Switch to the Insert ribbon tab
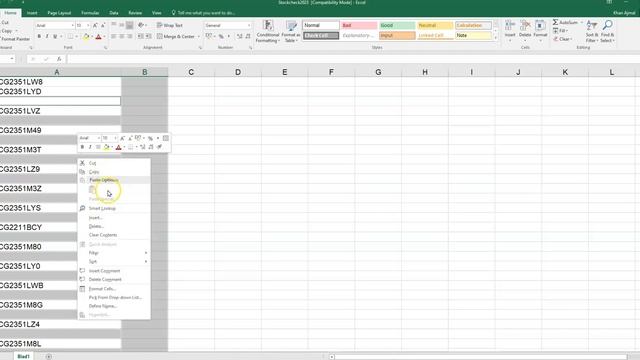 (32, 13)
